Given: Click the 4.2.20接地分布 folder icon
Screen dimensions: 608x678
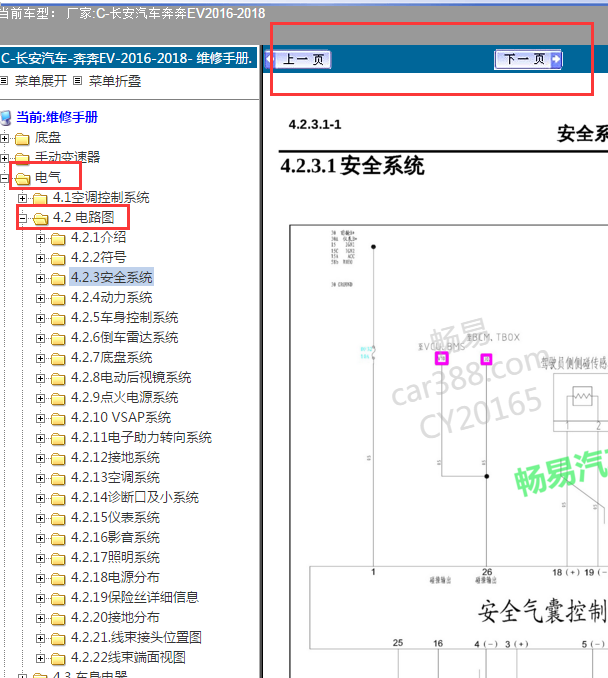Looking at the screenshot, I should (58, 619).
